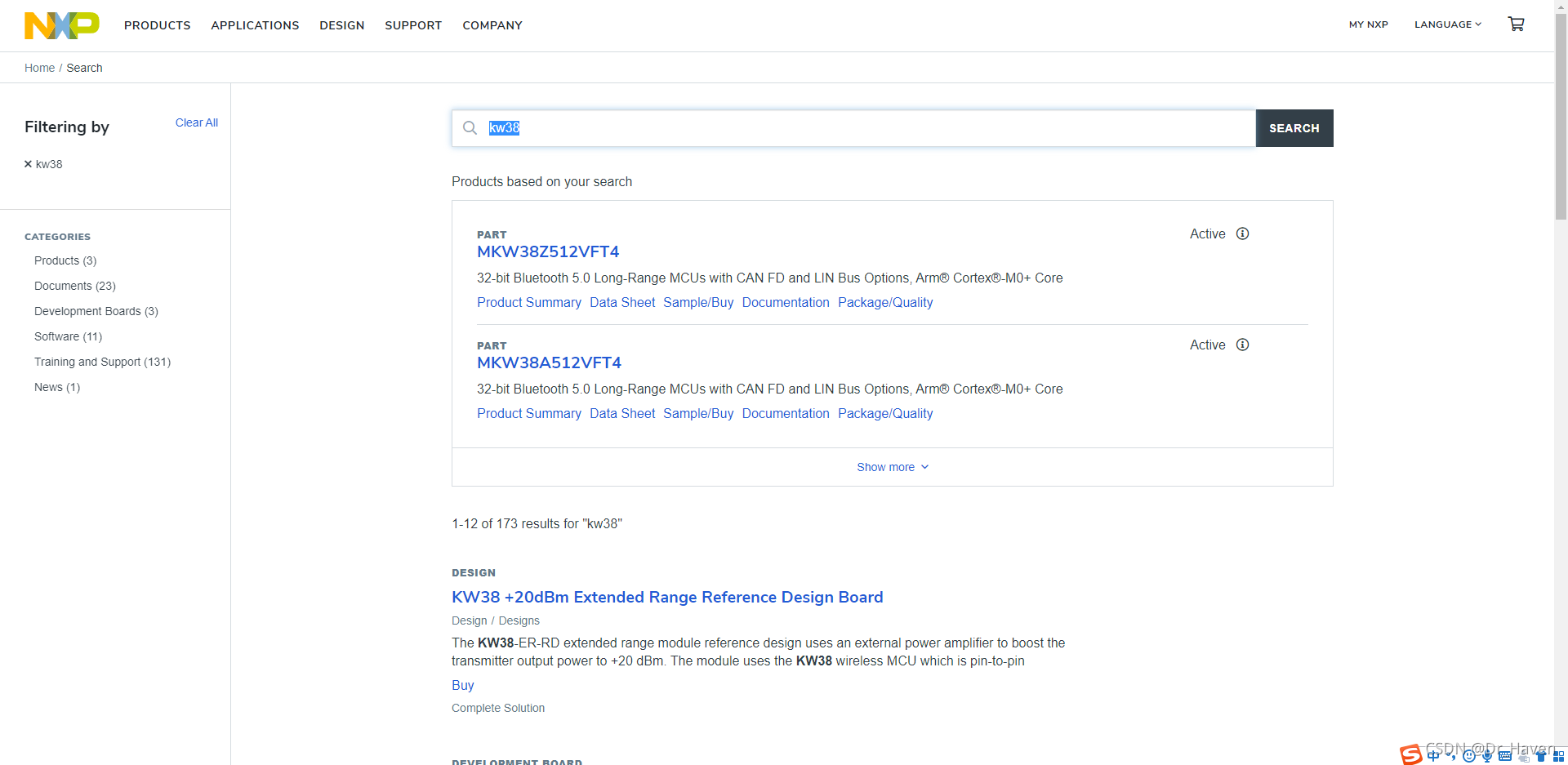Go to MY NXP

click(1369, 24)
